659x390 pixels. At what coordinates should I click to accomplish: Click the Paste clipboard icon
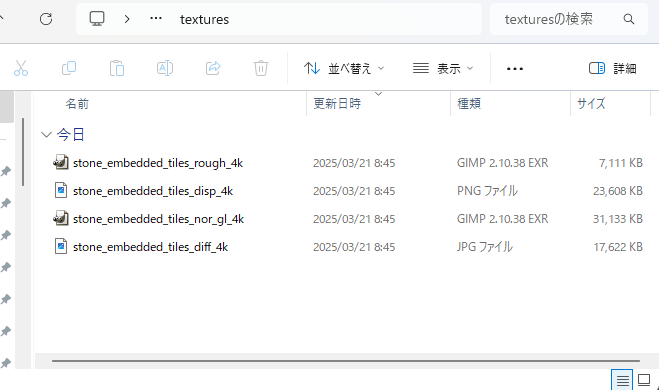coord(117,68)
